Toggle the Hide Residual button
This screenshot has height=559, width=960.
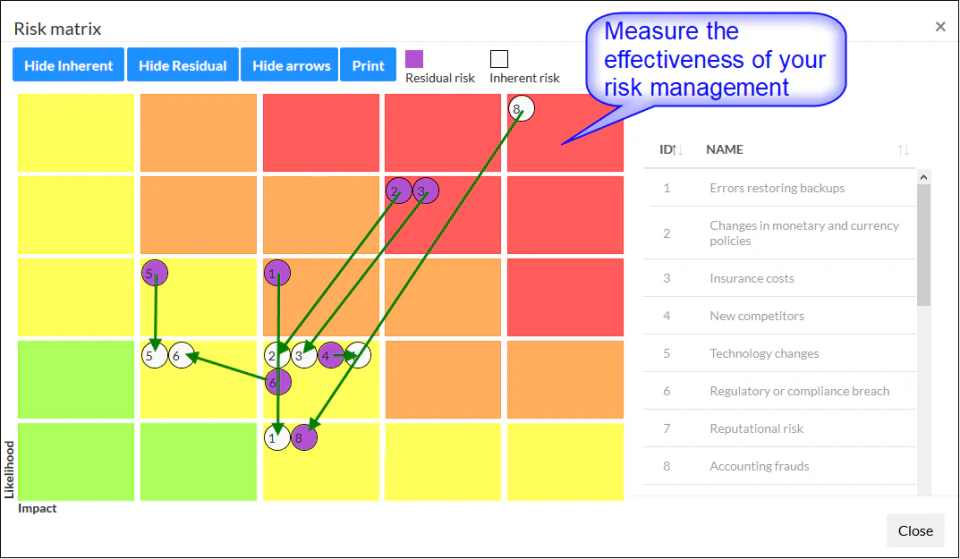tap(183, 66)
